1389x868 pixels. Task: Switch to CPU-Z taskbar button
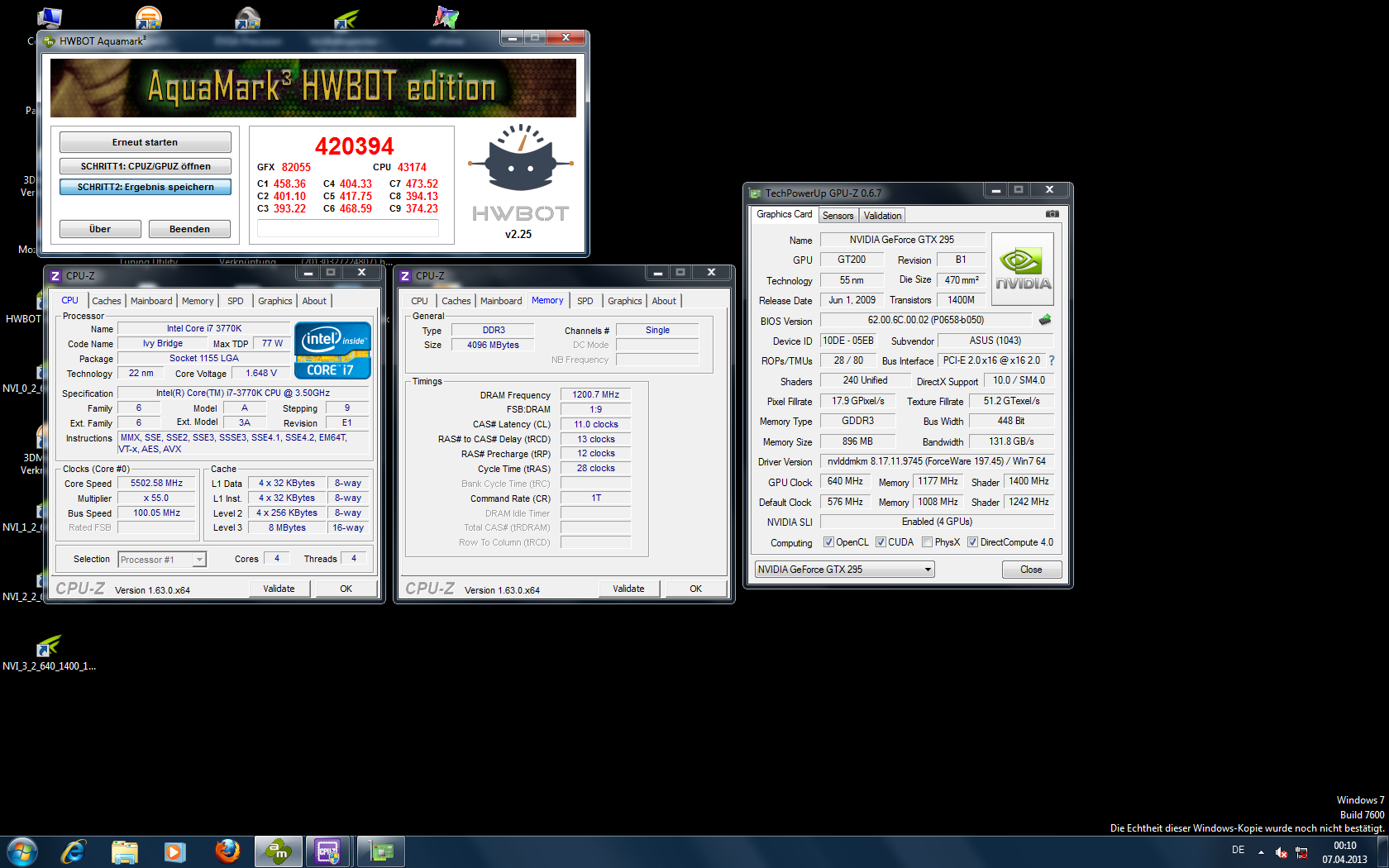(328, 851)
